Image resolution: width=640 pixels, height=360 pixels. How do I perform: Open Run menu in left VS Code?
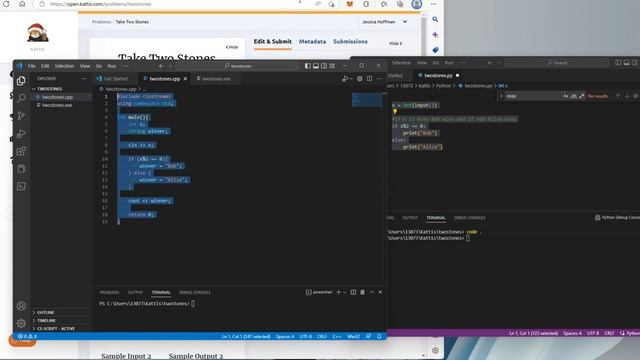(x=111, y=66)
